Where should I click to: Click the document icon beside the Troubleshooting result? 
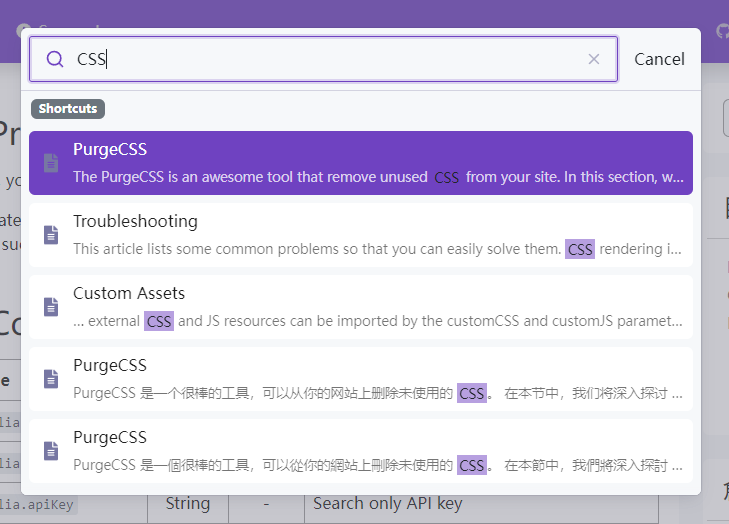tap(51, 235)
